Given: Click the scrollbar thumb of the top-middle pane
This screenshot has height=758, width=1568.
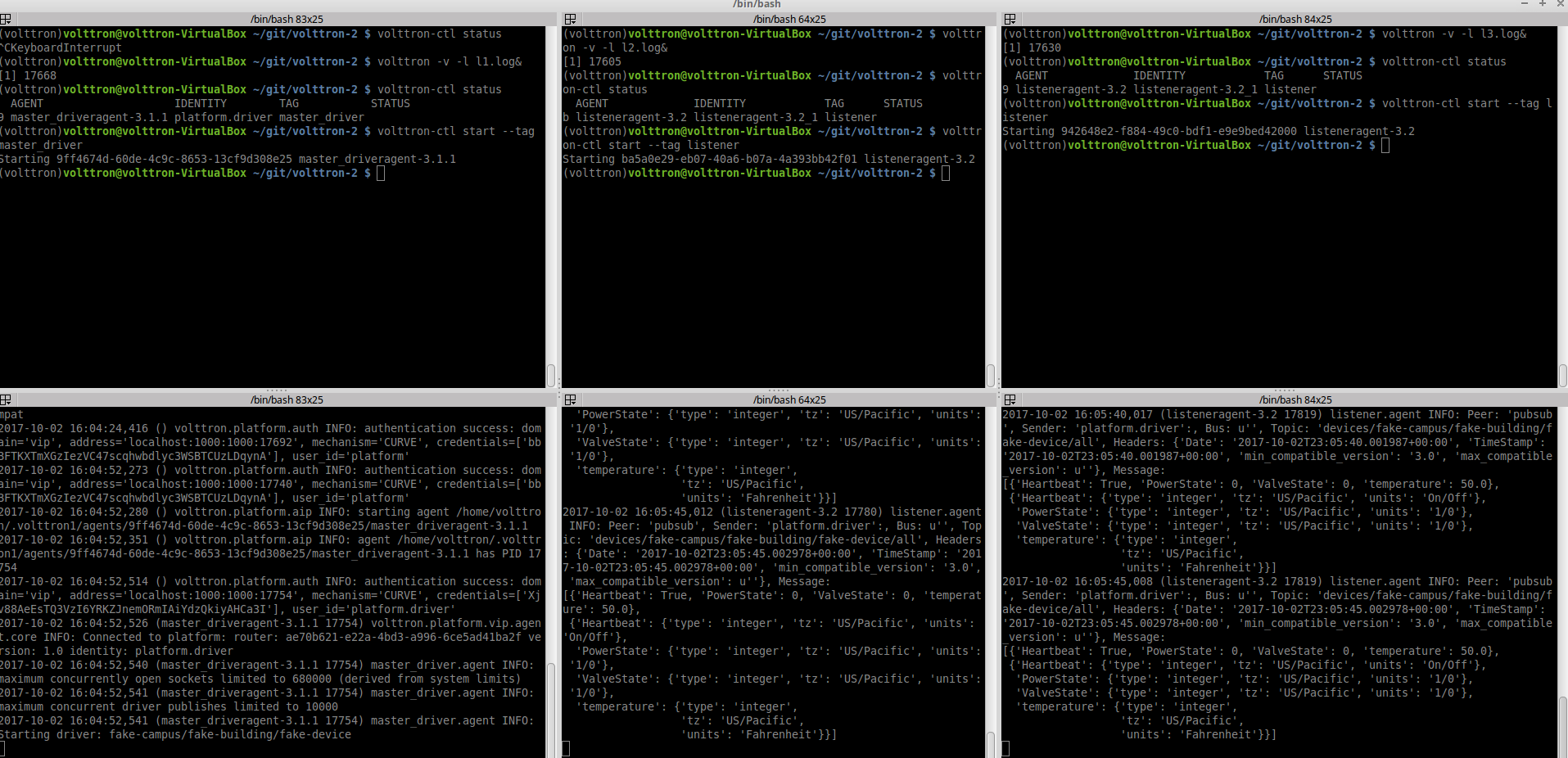Looking at the screenshot, I should 991,376.
